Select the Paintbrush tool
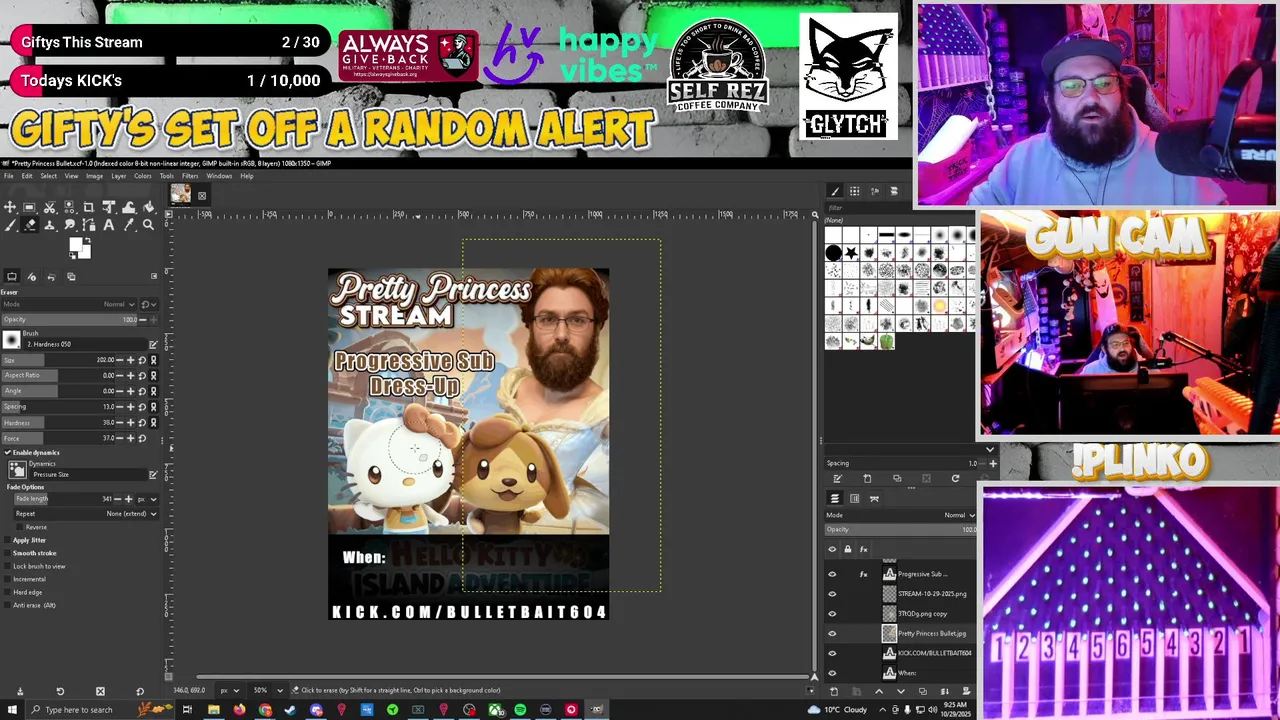1280x720 pixels. (10, 225)
